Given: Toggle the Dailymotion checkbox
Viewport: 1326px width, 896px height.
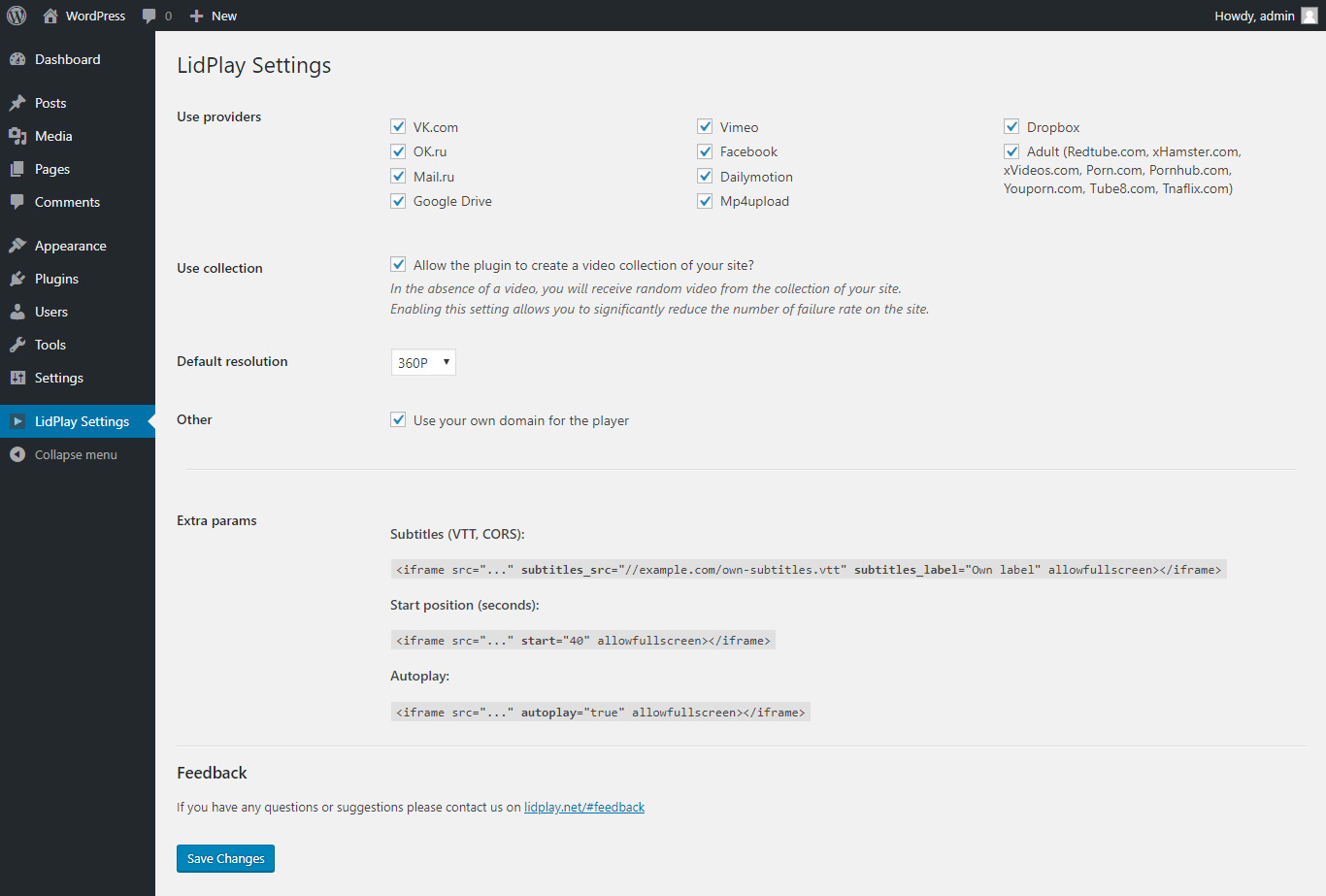Looking at the screenshot, I should coord(705,176).
